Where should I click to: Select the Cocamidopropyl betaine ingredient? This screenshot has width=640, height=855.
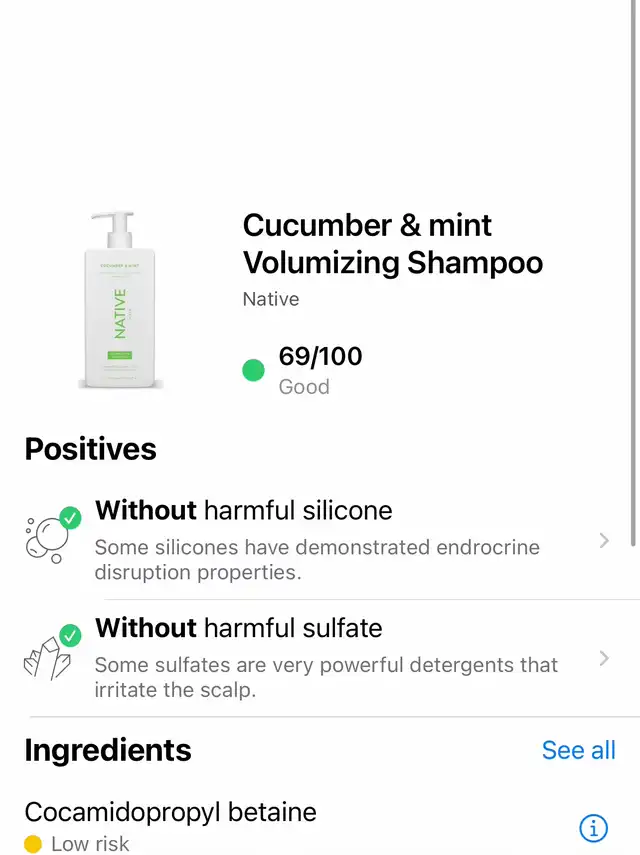[170, 811]
